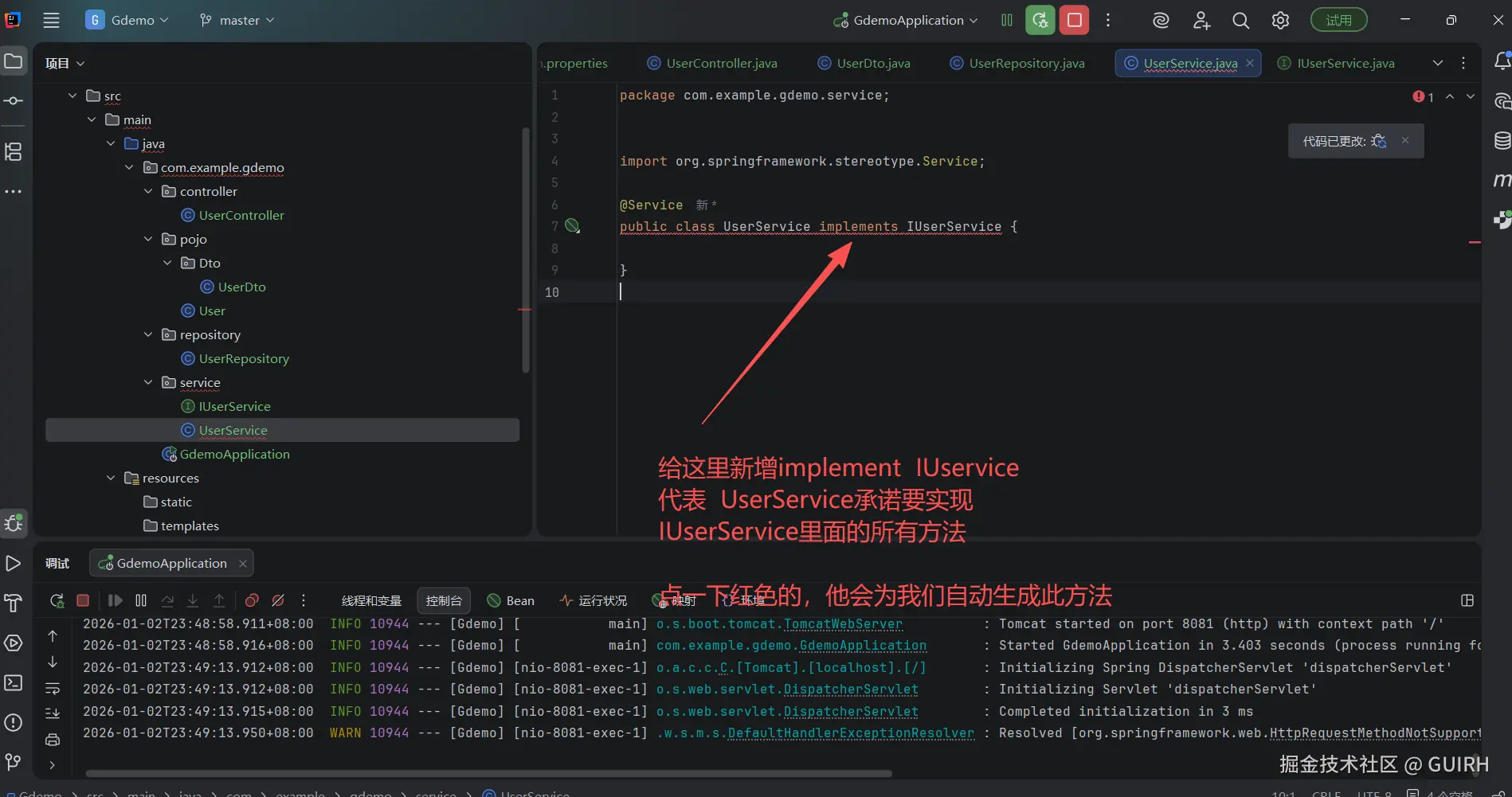Screen dimensions: 1512x797
Task: Open the GdemoApplication run configuration dropdown
Action: click(906, 21)
